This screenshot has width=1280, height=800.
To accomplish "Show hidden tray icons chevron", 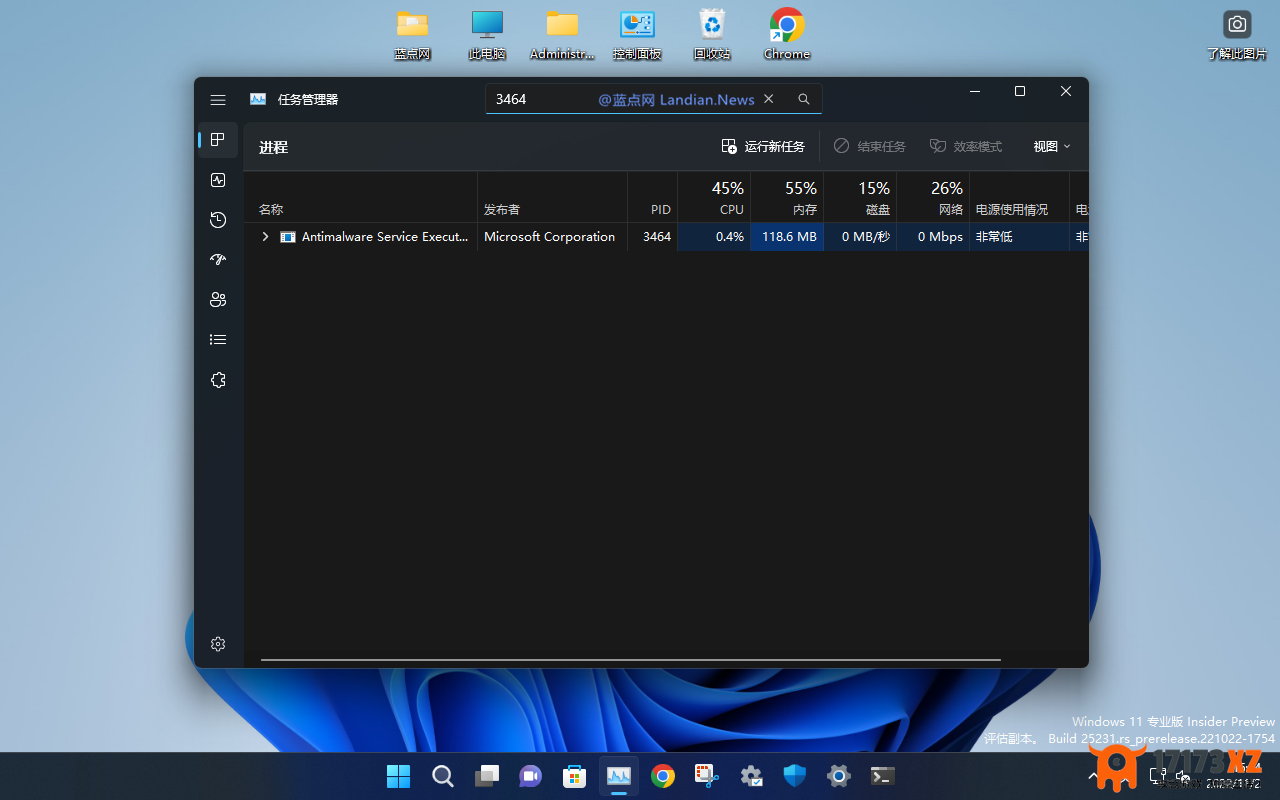I will click(x=1095, y=776).
